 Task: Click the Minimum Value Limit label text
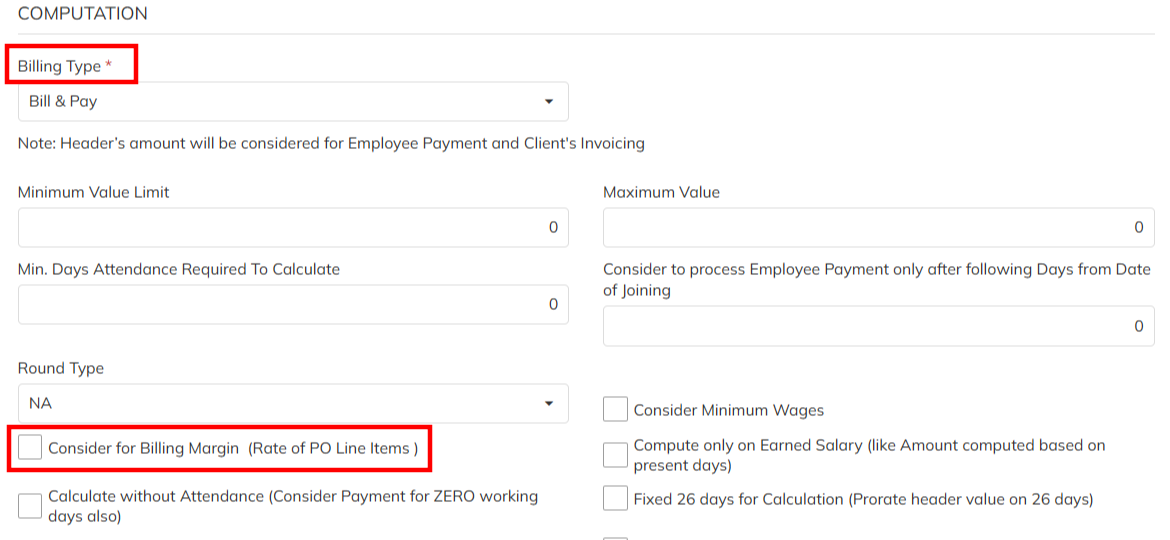pyautogui.click(x=94, y=192)
